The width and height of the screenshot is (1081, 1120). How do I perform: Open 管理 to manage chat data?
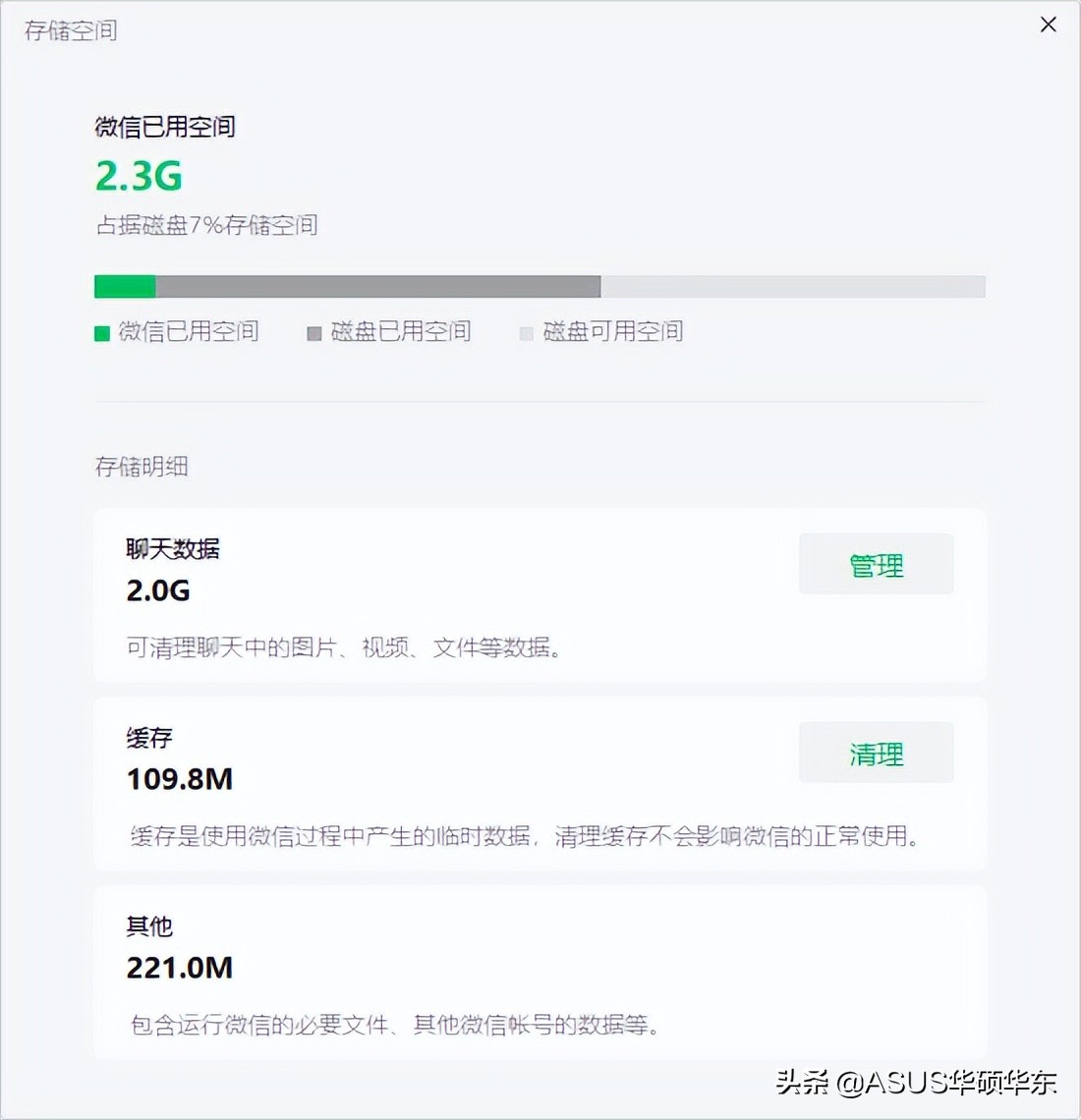pos(876,564)
